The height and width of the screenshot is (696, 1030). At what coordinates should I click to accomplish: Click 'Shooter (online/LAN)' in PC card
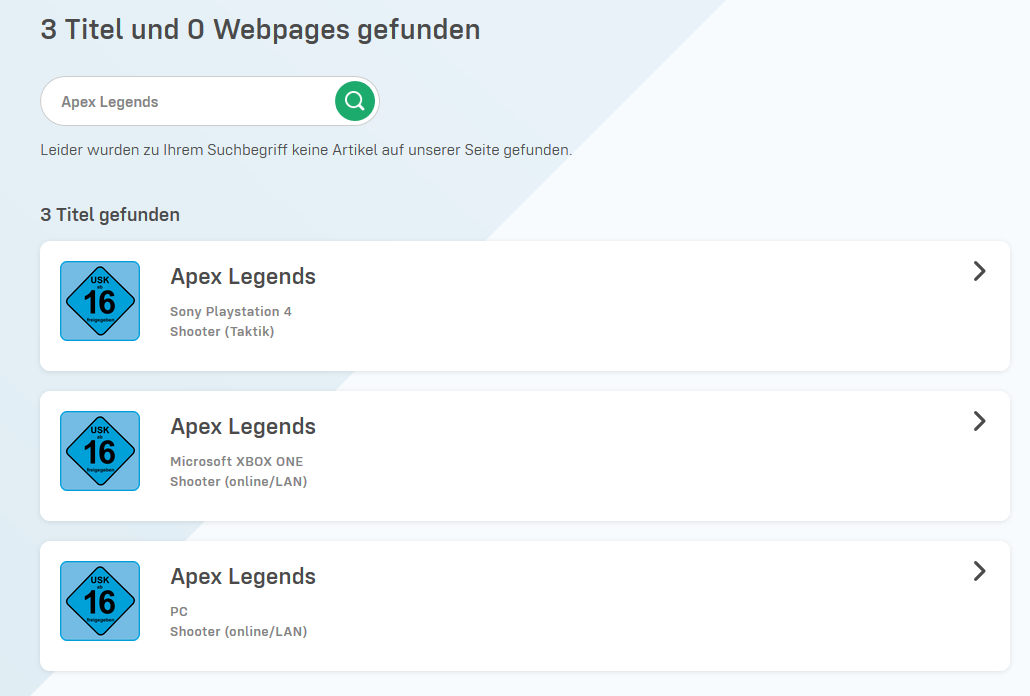pyautogui.click(x=238, y=632)
